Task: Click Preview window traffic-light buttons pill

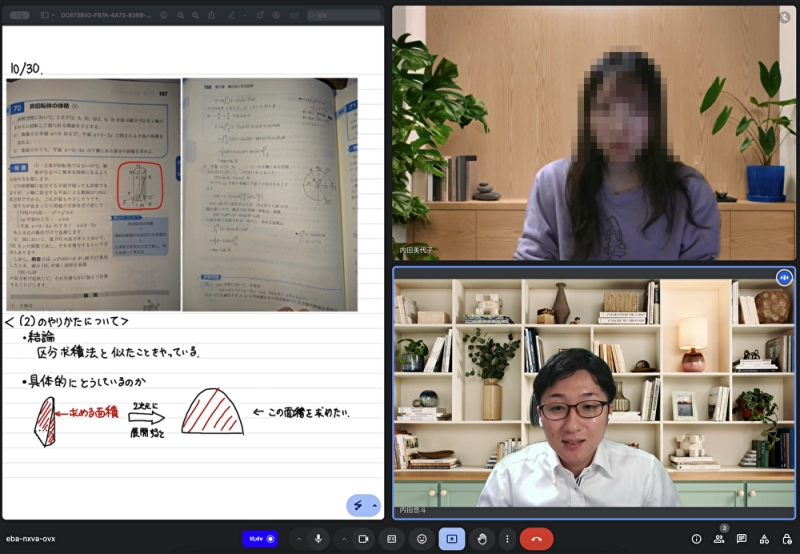Action: click(19, 15)
